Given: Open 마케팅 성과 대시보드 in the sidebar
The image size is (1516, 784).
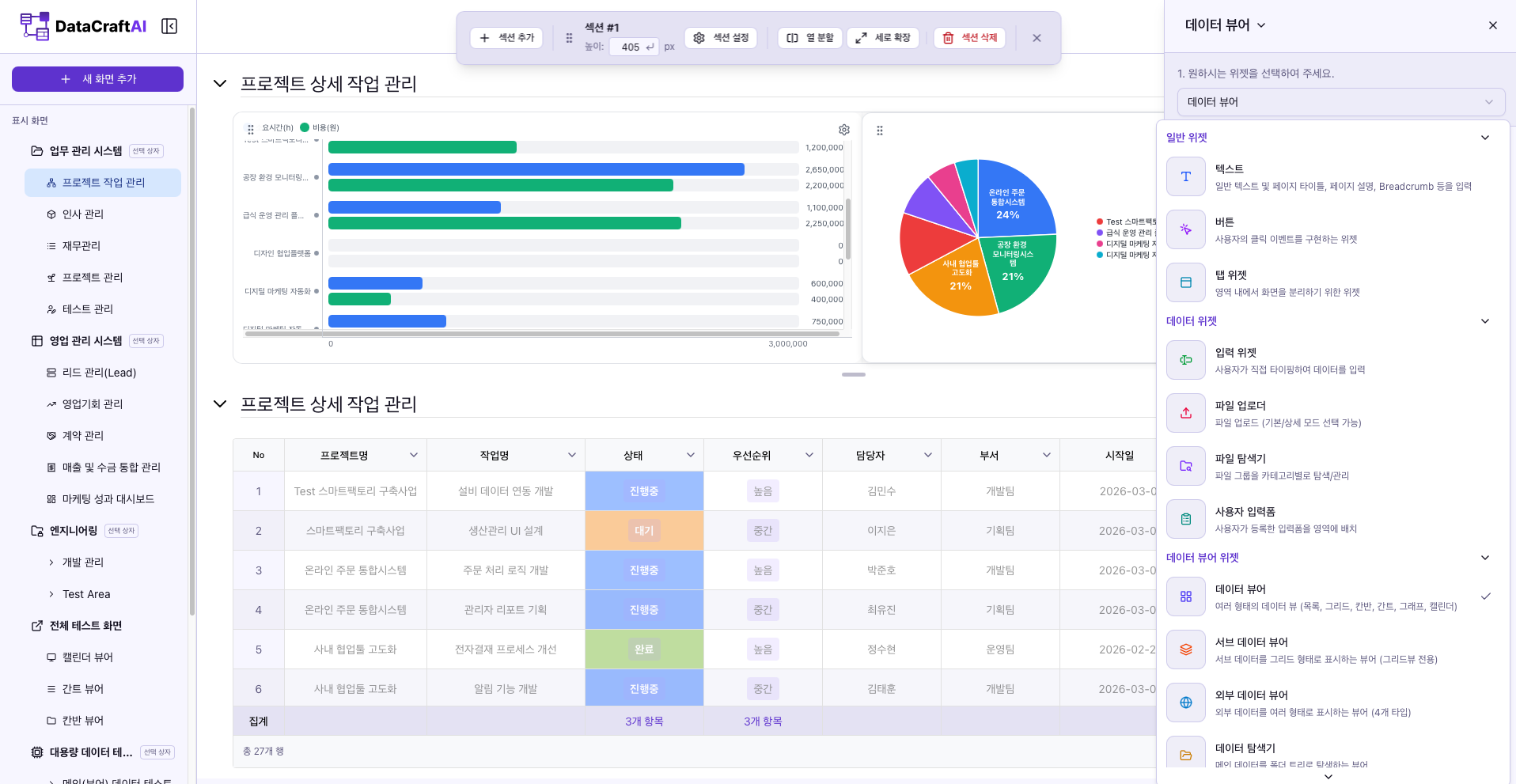Looking at the screenshot, I should coord(108,499).
